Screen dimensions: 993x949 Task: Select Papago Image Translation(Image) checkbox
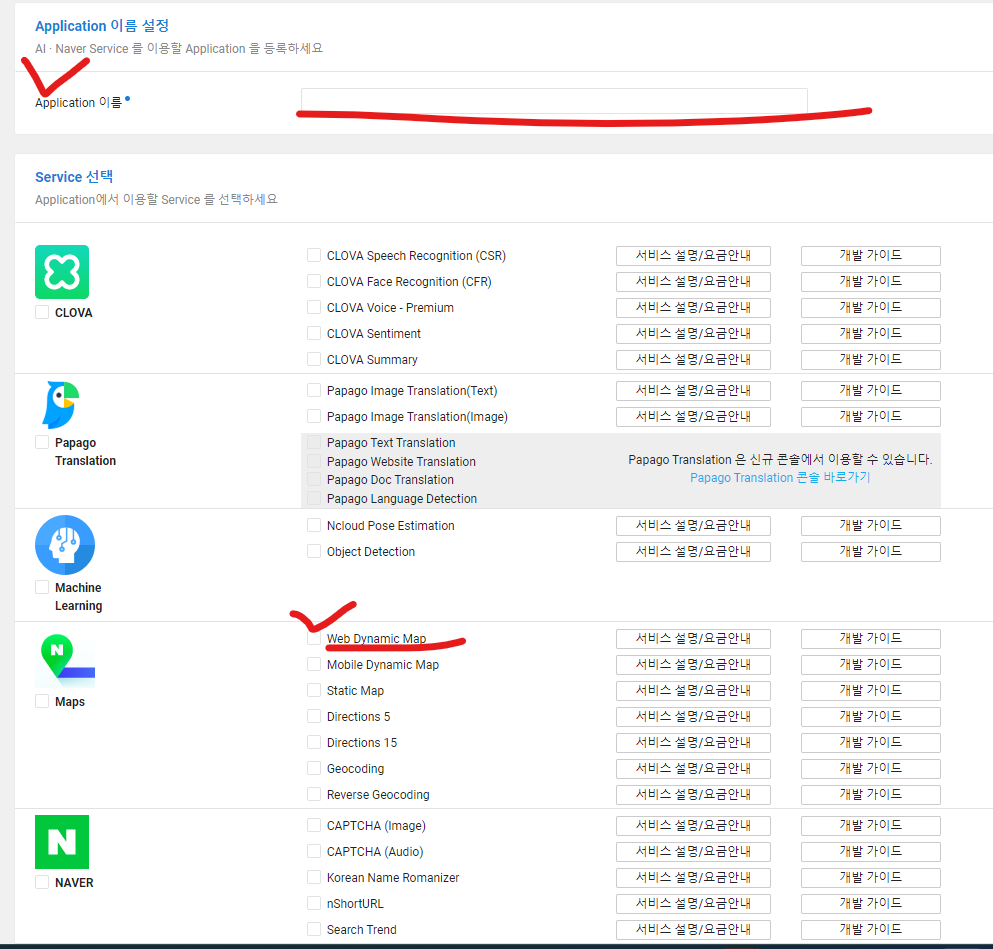pos(313,416)
